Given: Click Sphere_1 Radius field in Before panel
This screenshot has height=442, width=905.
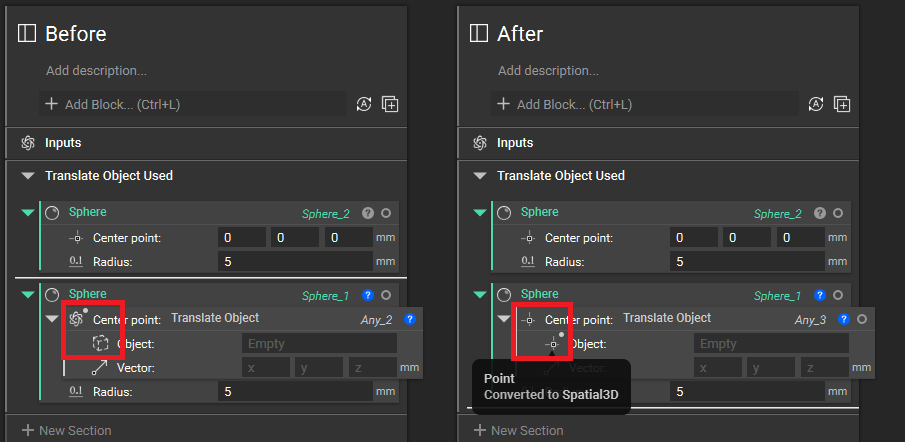Looking at the screenshot, I should (x=296, y=392).
